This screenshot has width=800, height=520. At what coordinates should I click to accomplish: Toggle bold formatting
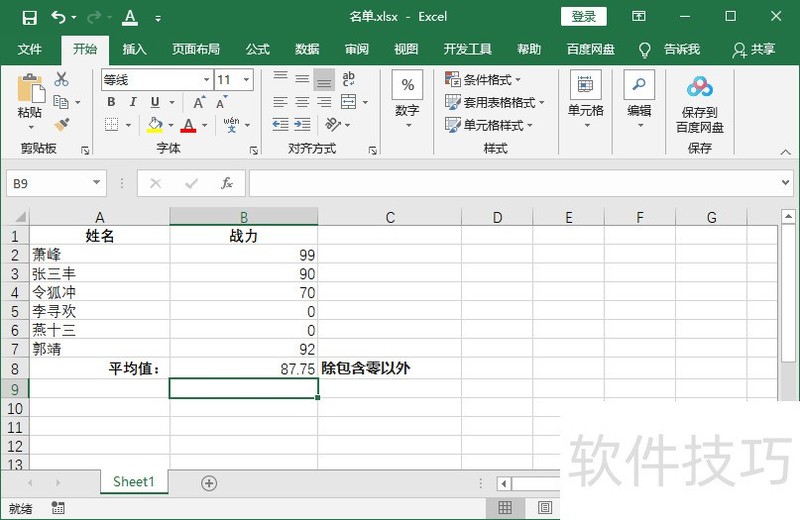pyautogui.click(x=111, y=102)
